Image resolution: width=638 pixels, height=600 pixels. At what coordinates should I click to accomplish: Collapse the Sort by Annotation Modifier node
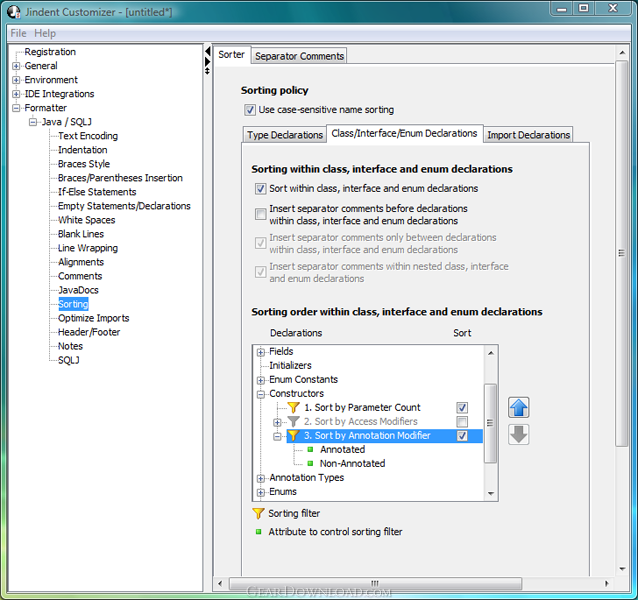(x=277, y=436)
